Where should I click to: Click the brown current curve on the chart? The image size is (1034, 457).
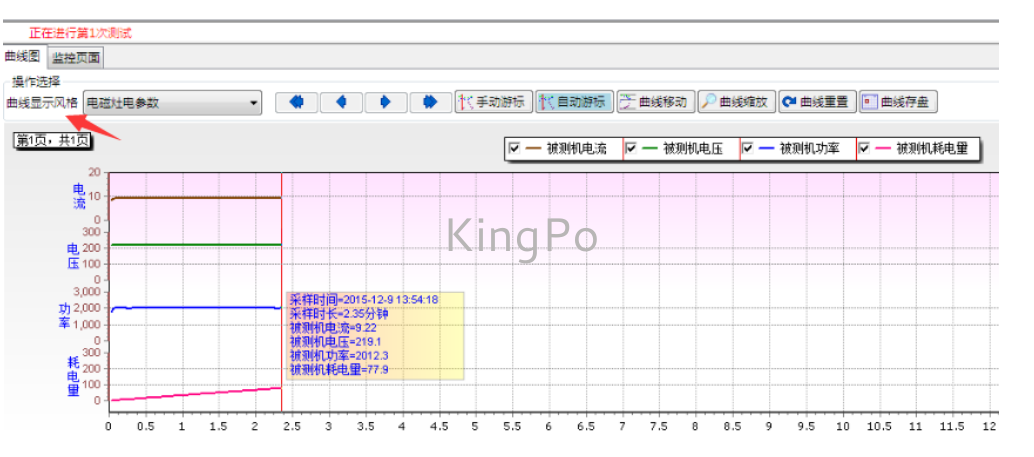(x=198, y=197)
